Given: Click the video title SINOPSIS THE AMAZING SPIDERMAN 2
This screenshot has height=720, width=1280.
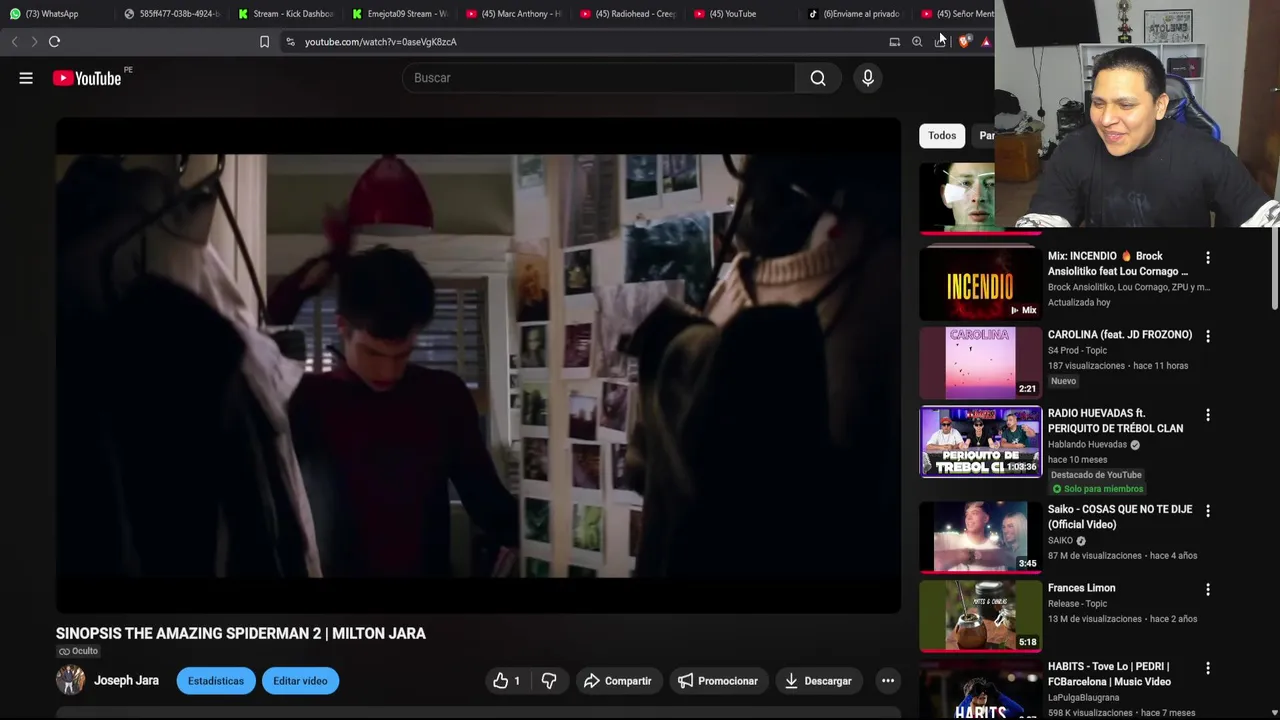Looking at the screenshot, I should coord(241,633).
